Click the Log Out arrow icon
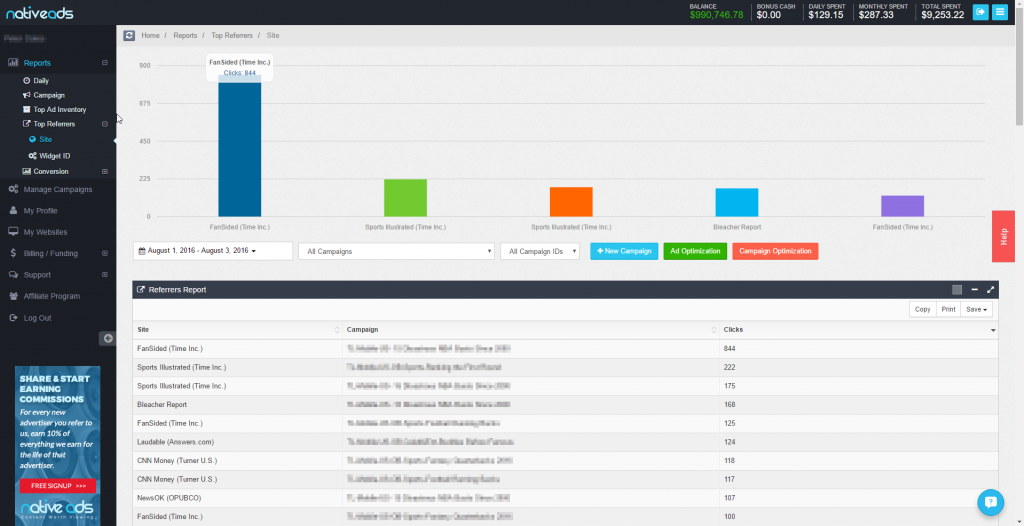 click(x=13, y=318)
